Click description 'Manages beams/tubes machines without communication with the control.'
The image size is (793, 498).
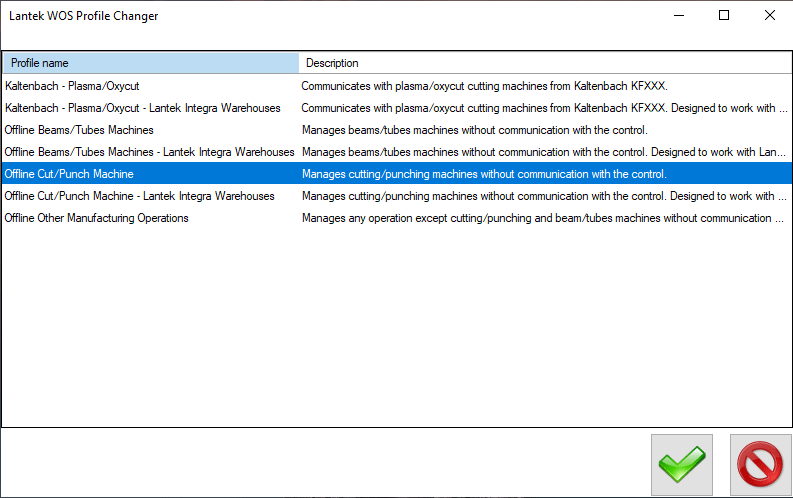tap(474, 130)
